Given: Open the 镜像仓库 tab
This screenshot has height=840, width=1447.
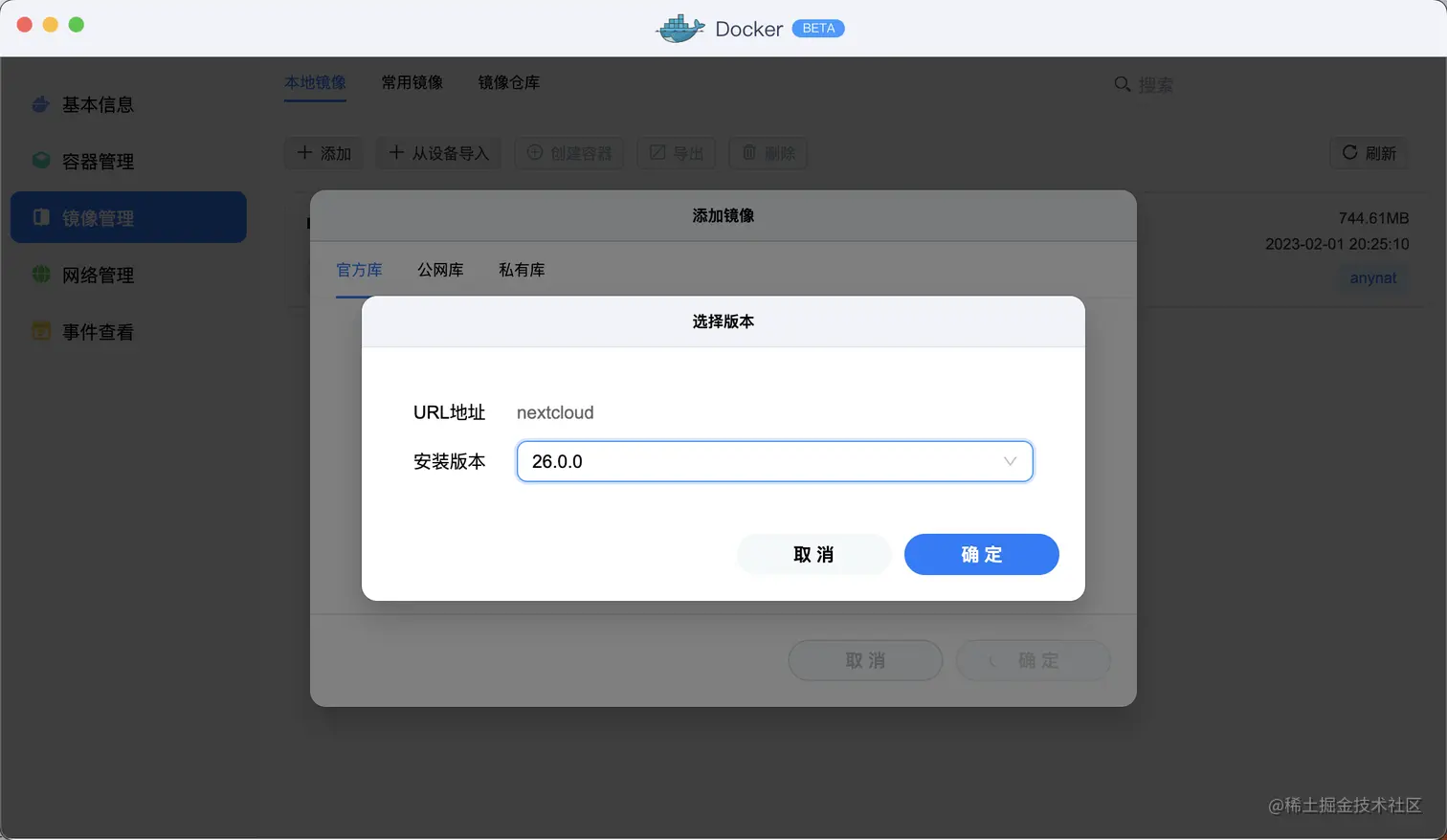Looking at the screenshot, I should pyautogui.click(x=508, y=82).
